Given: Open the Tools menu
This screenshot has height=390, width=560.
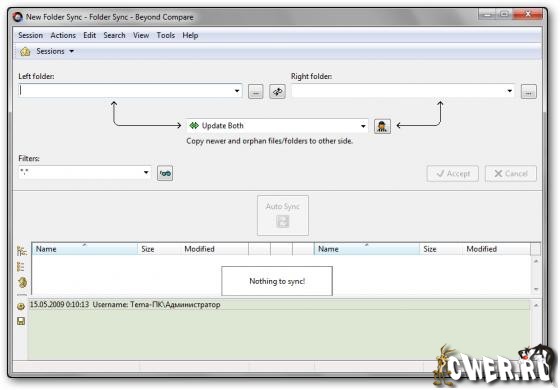Looking at the screenshot, I should (x=166, y=35).
